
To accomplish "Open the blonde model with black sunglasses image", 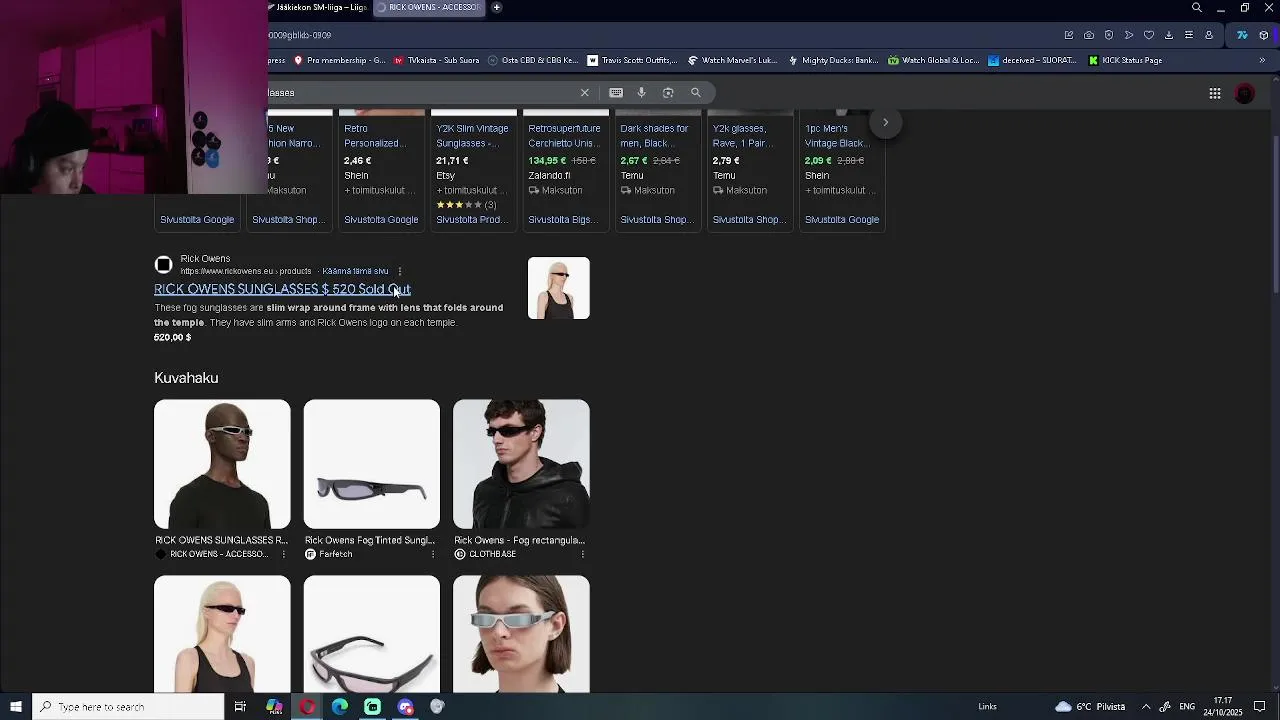I will (x=222, y=634).
